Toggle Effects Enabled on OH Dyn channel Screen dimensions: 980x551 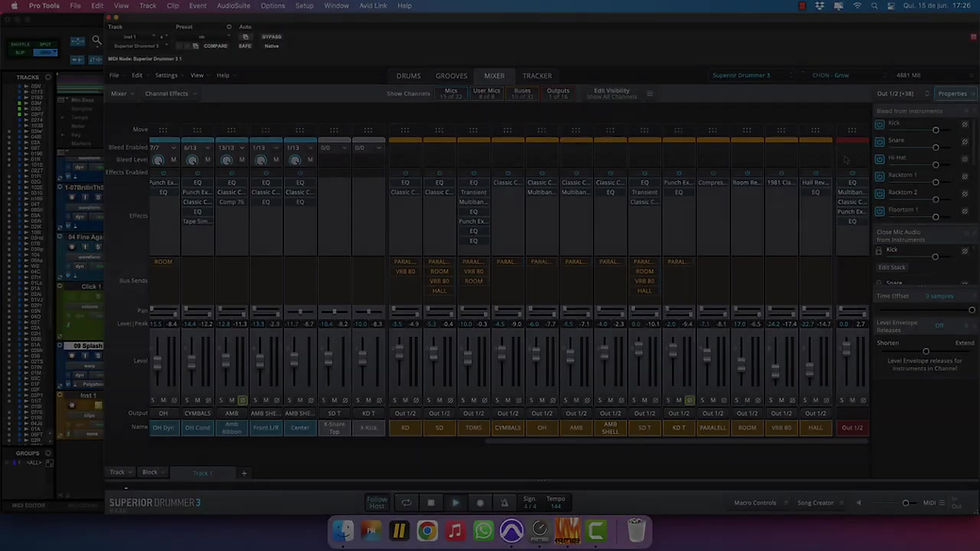click(163, 173)
